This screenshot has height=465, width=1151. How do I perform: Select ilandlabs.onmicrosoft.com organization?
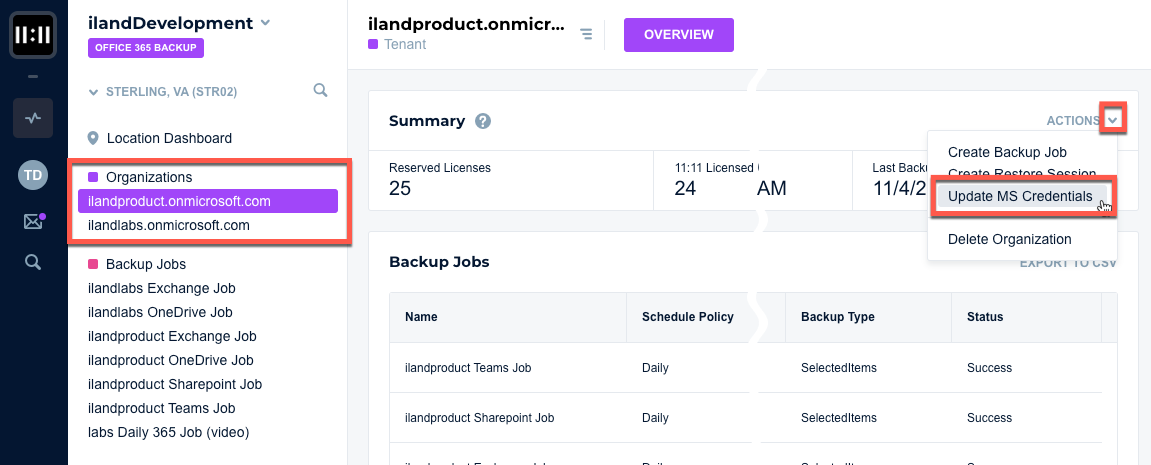tap(169, 225)
